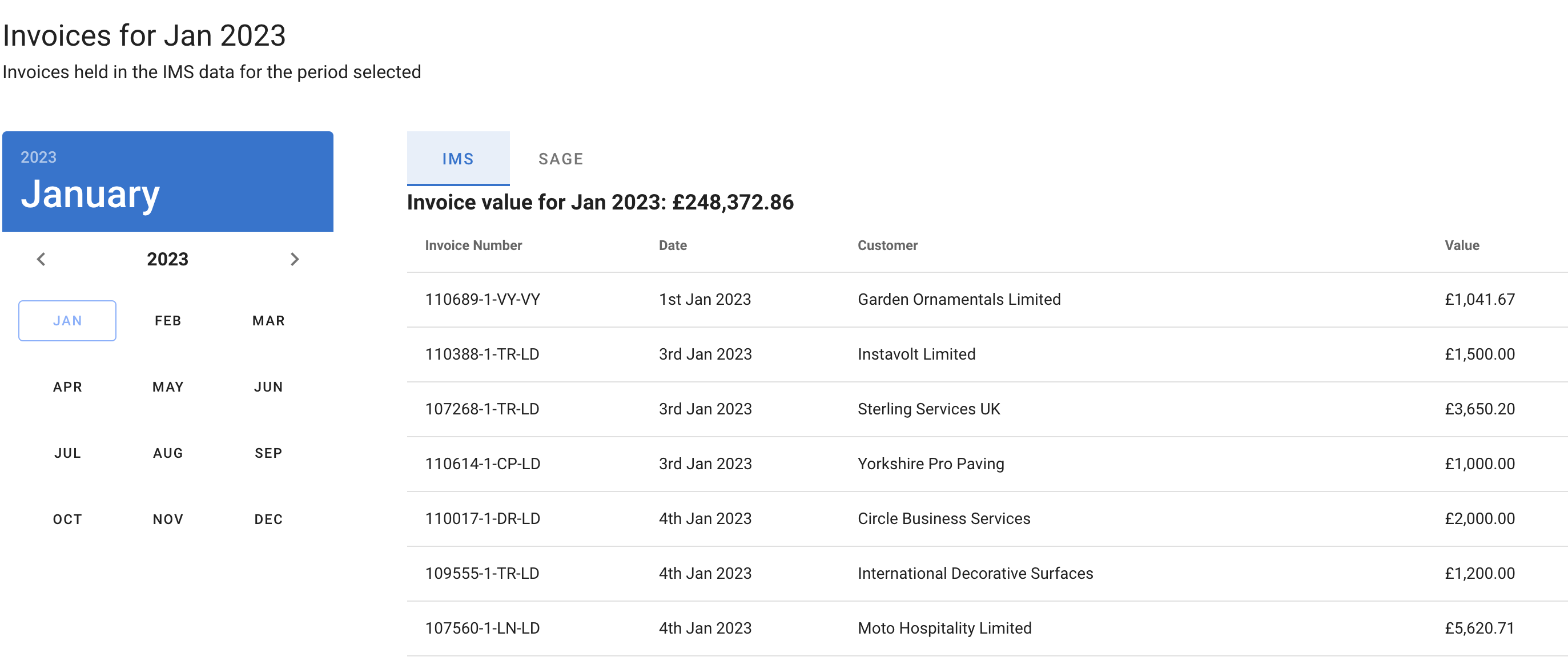The width and height of the screenshot is (1568, 669).
Task: Click the Customer column header
Action: pos(887,245)
